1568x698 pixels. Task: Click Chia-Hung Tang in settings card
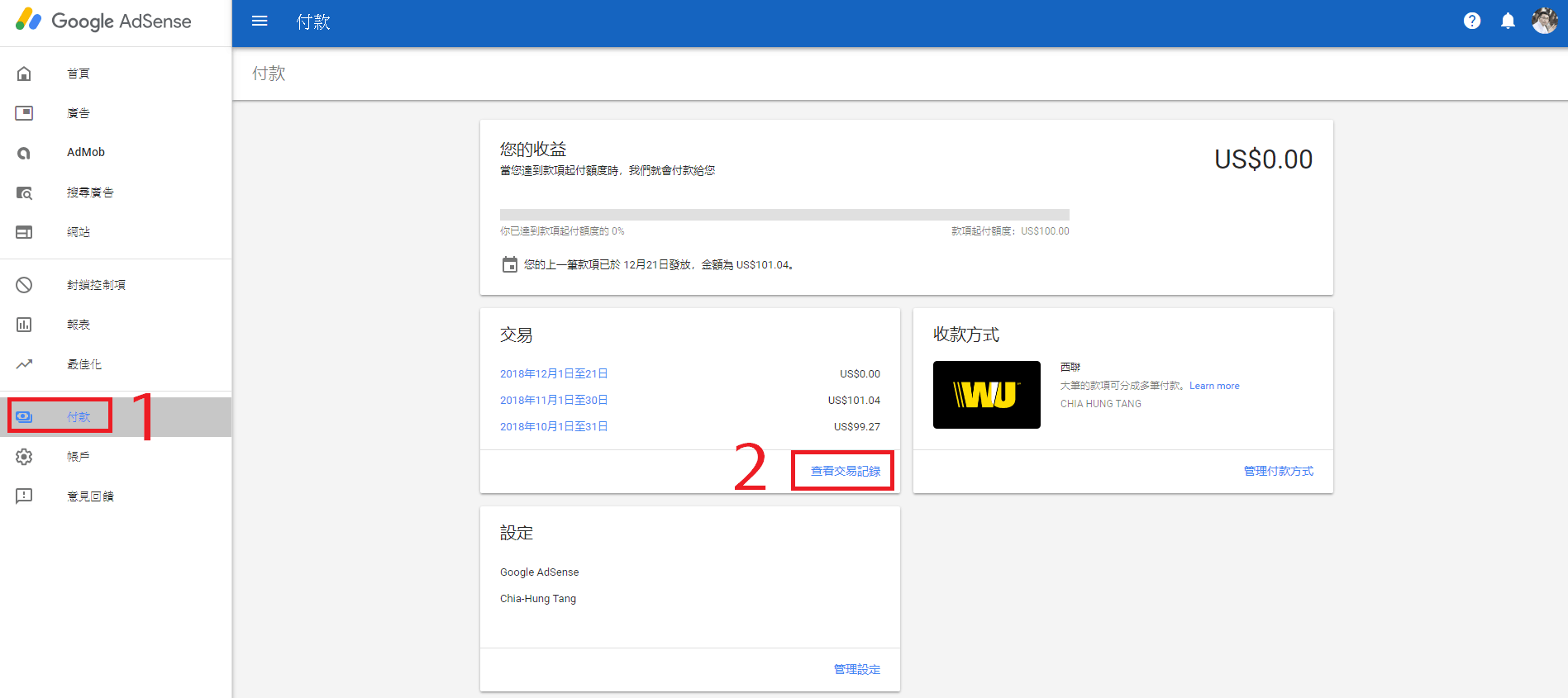538,599
